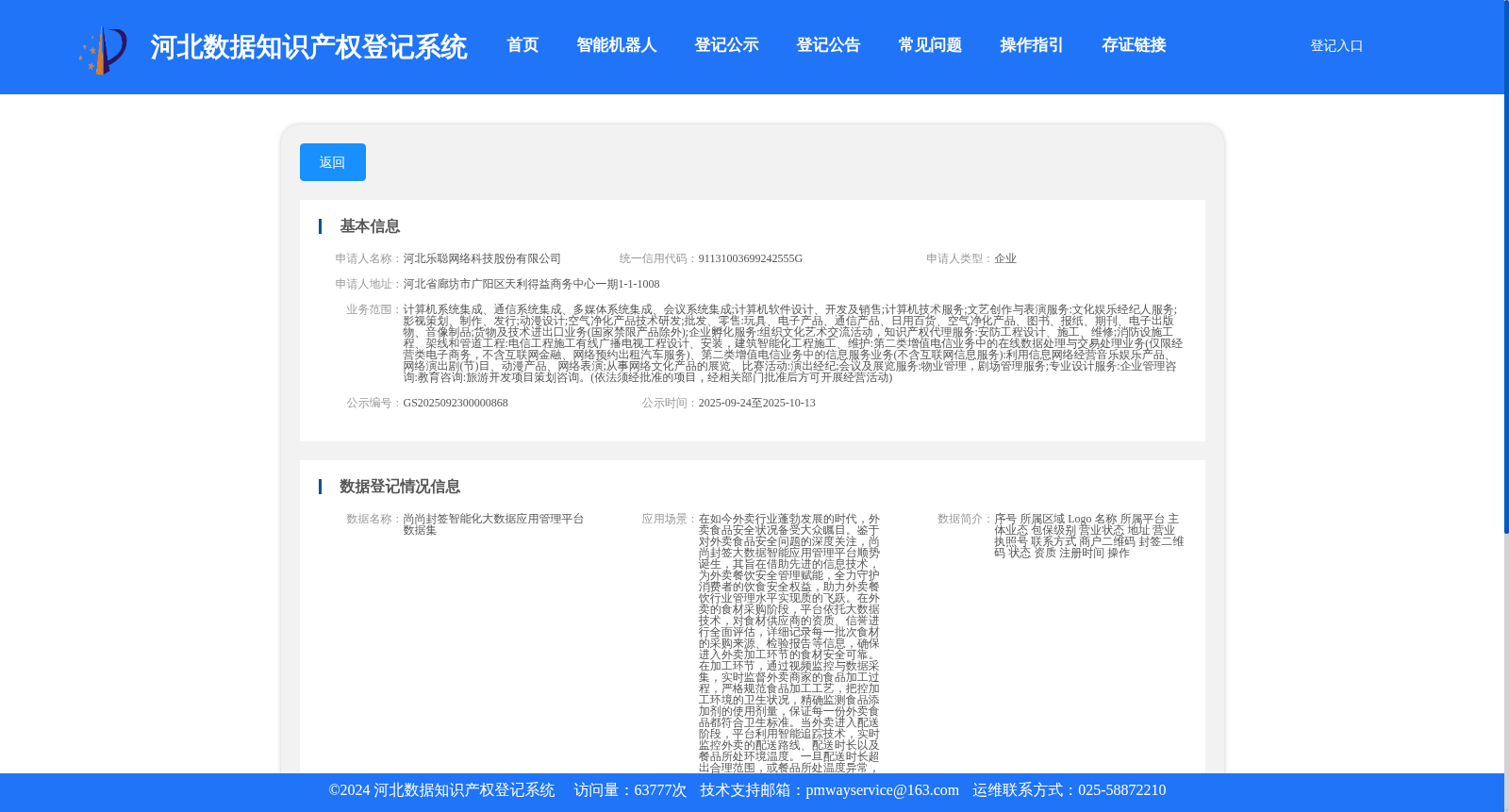Select applicant name 河北乐聪网络科技股份有限公司
The width and height of the screenshot is (1509, 812).
tap(482, 258)
